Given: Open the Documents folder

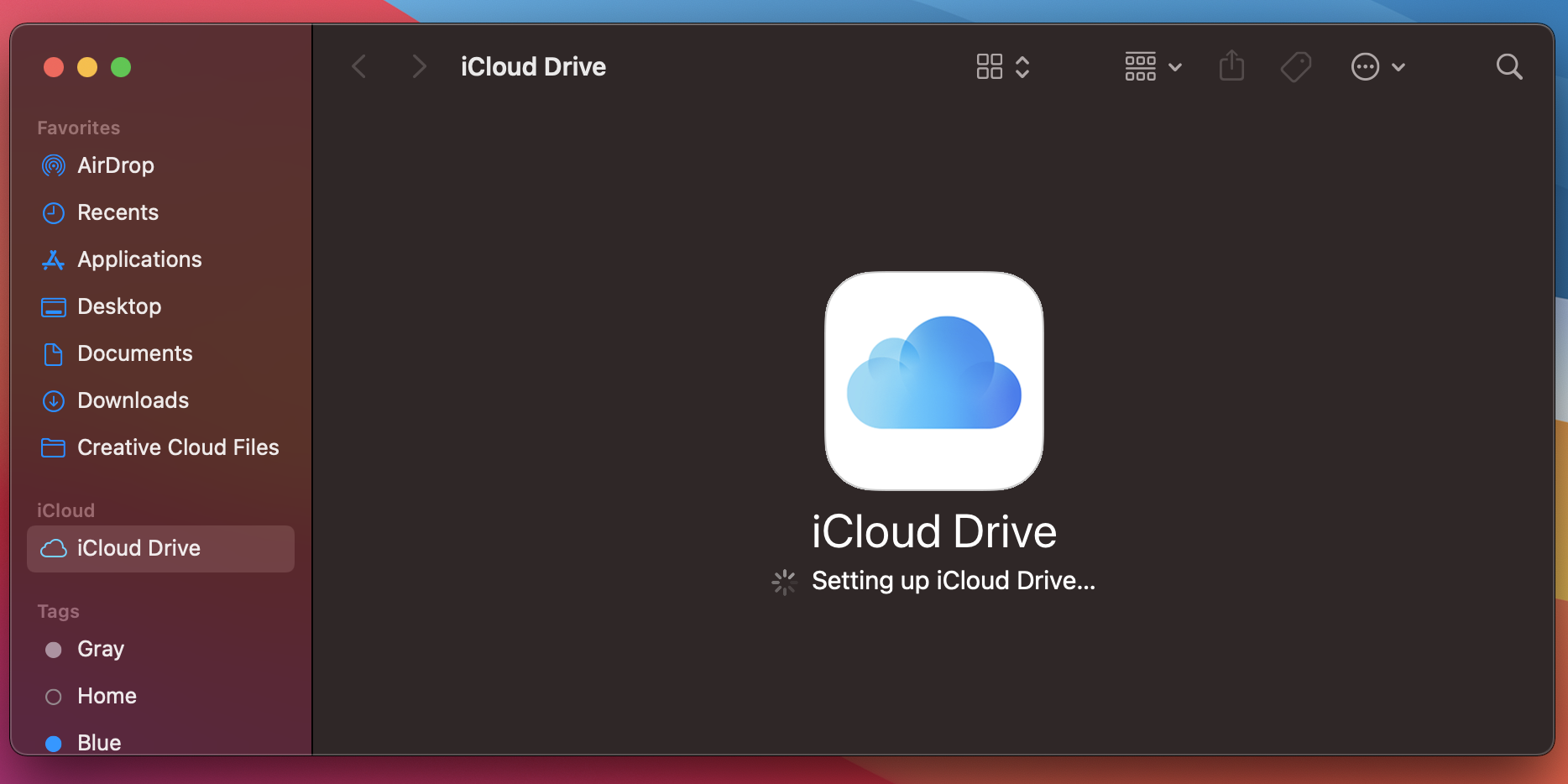Looking at the screenshot, I should (160, 353).
